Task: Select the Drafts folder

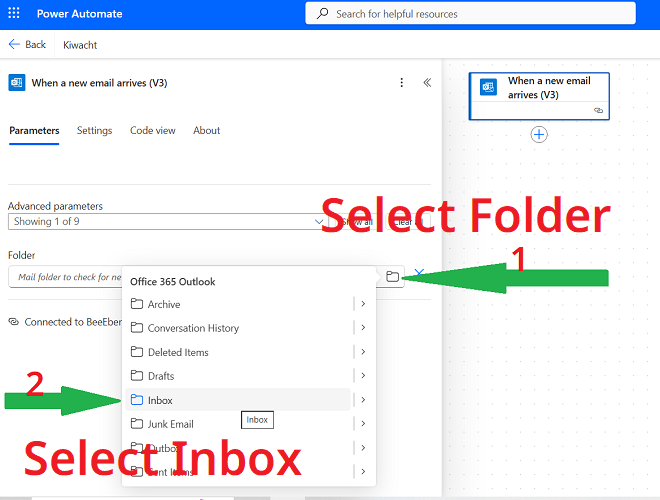Action: pyautogui.click(x=160, y=376)
